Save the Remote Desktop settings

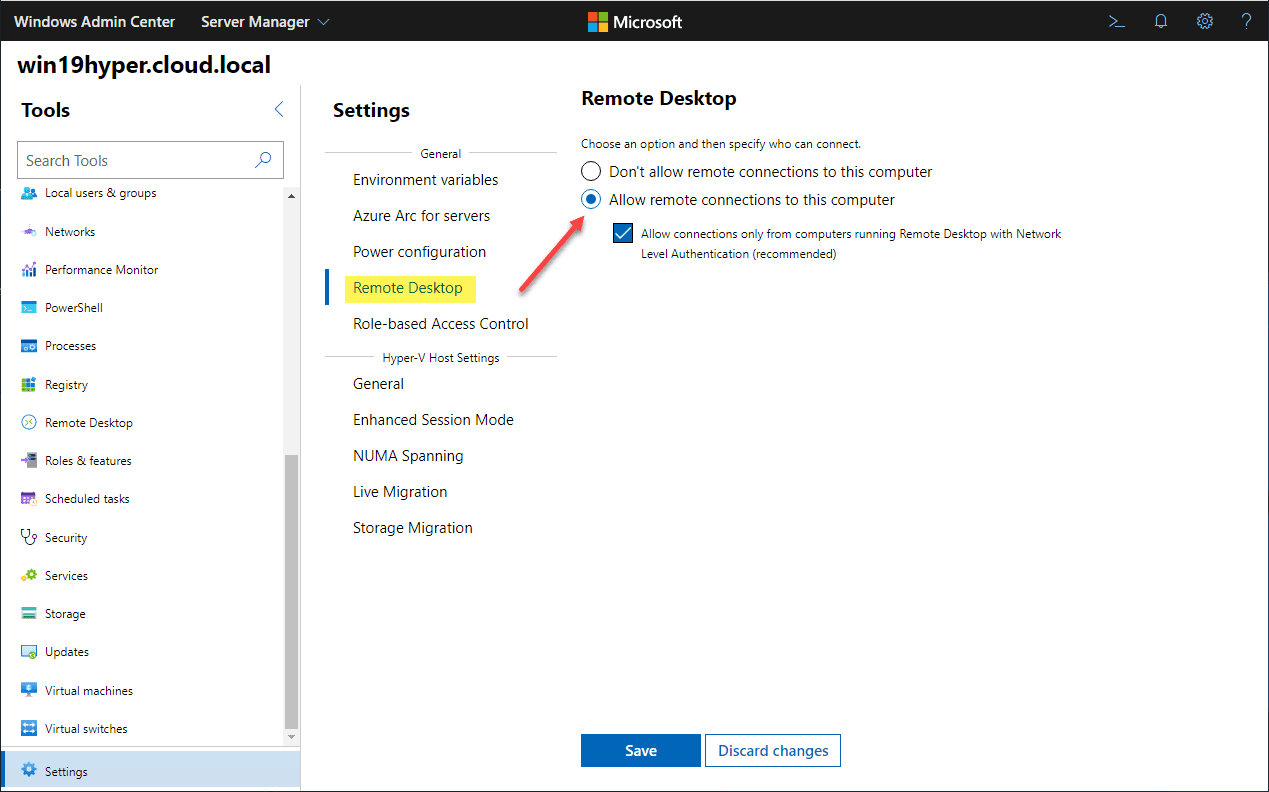640,750
